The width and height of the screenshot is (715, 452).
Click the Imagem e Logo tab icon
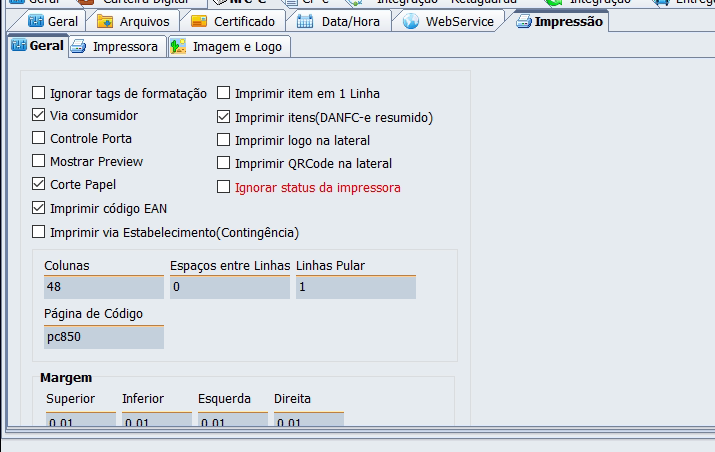[x=178, y=46]
